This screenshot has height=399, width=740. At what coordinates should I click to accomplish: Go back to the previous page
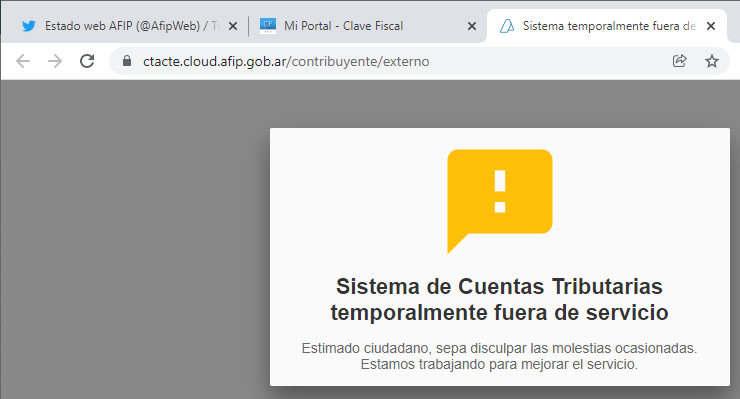[x=23, y=61]
